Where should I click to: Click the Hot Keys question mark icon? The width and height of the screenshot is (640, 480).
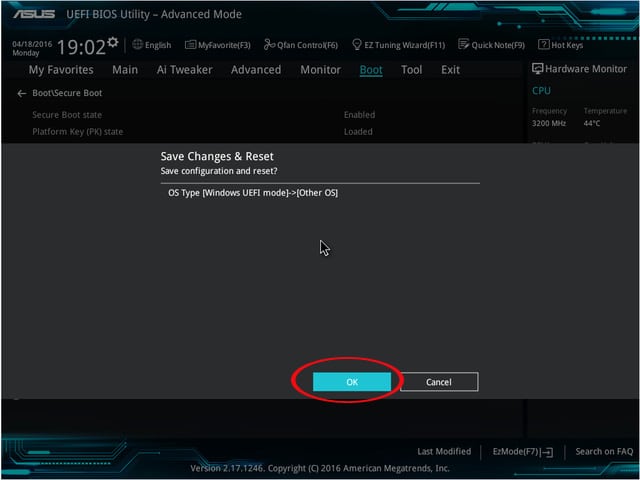543,44
